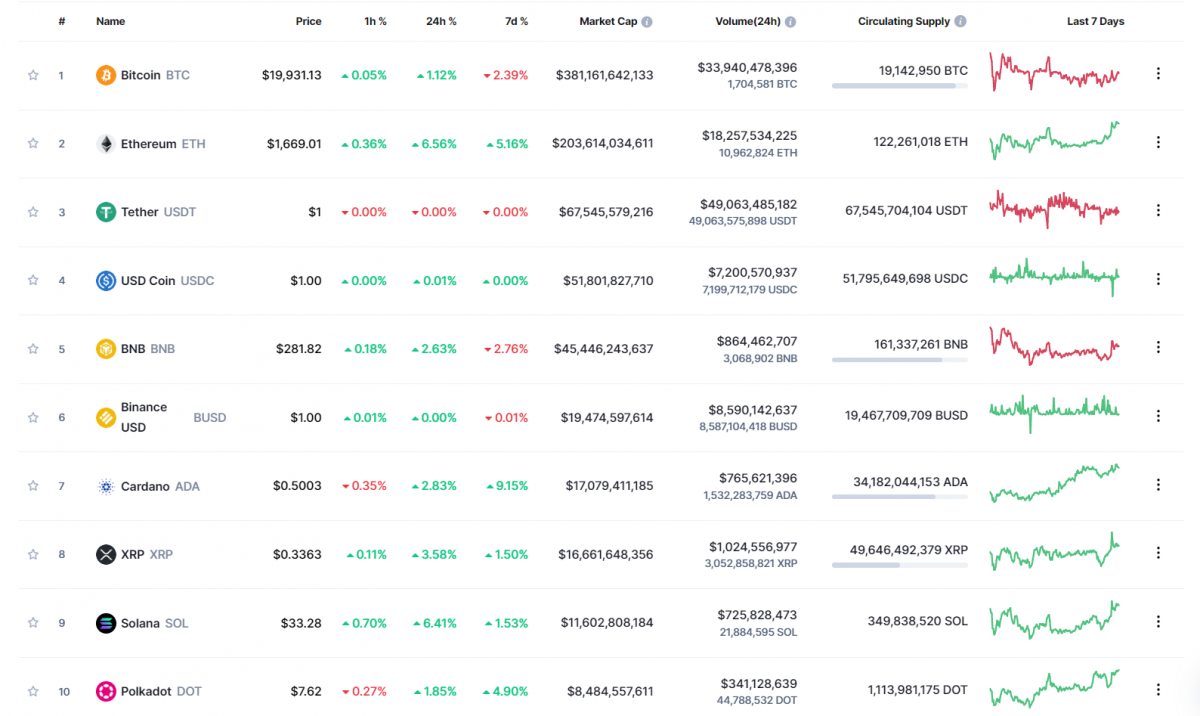
Task: Open the three-dot menu for Polkadot
Action: tap(1158, 690)
